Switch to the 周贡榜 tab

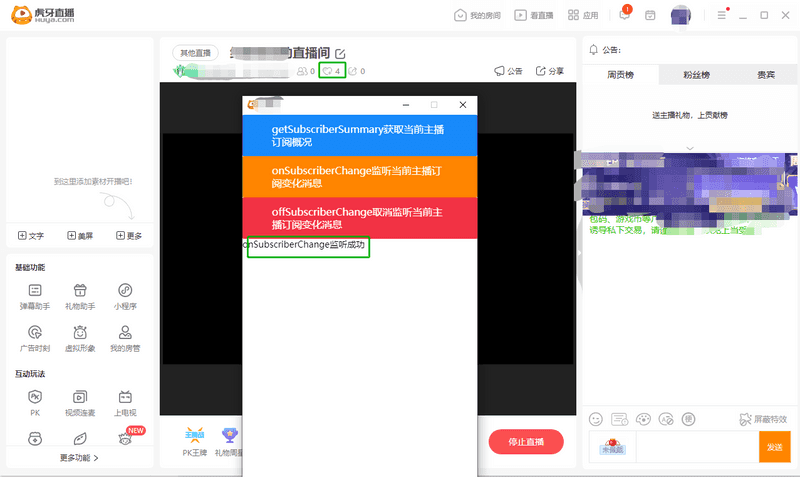[620, 74]
